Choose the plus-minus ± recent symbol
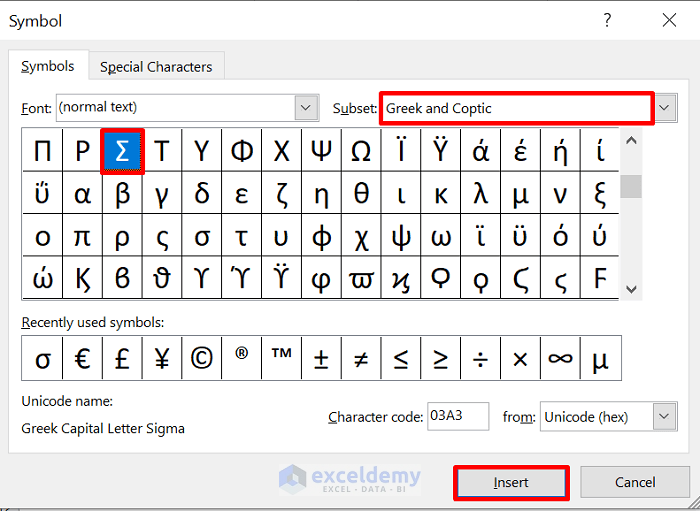Screen dimensions: 700x511 tap(321, 358)
